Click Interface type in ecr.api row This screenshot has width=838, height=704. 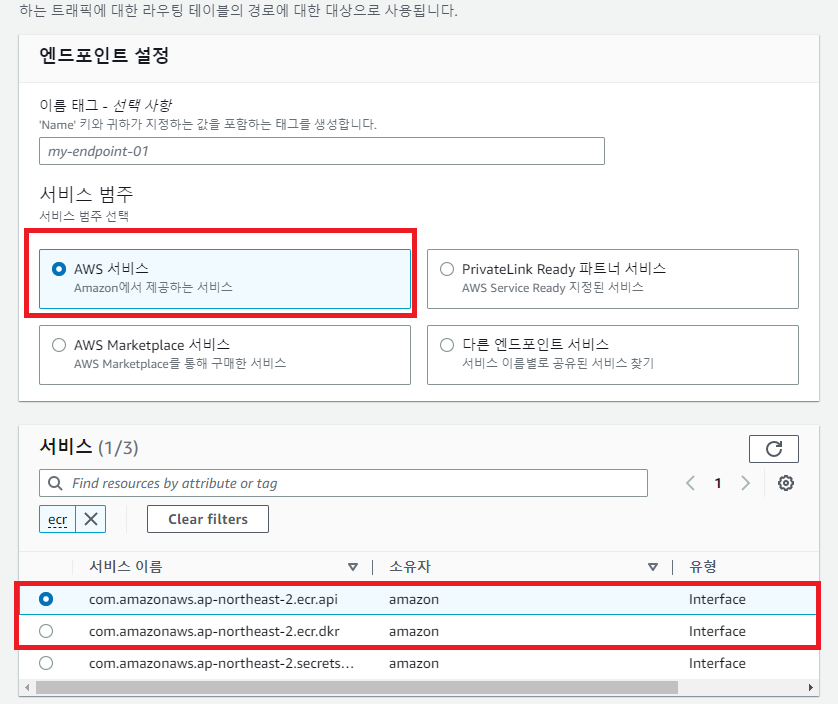717,599
